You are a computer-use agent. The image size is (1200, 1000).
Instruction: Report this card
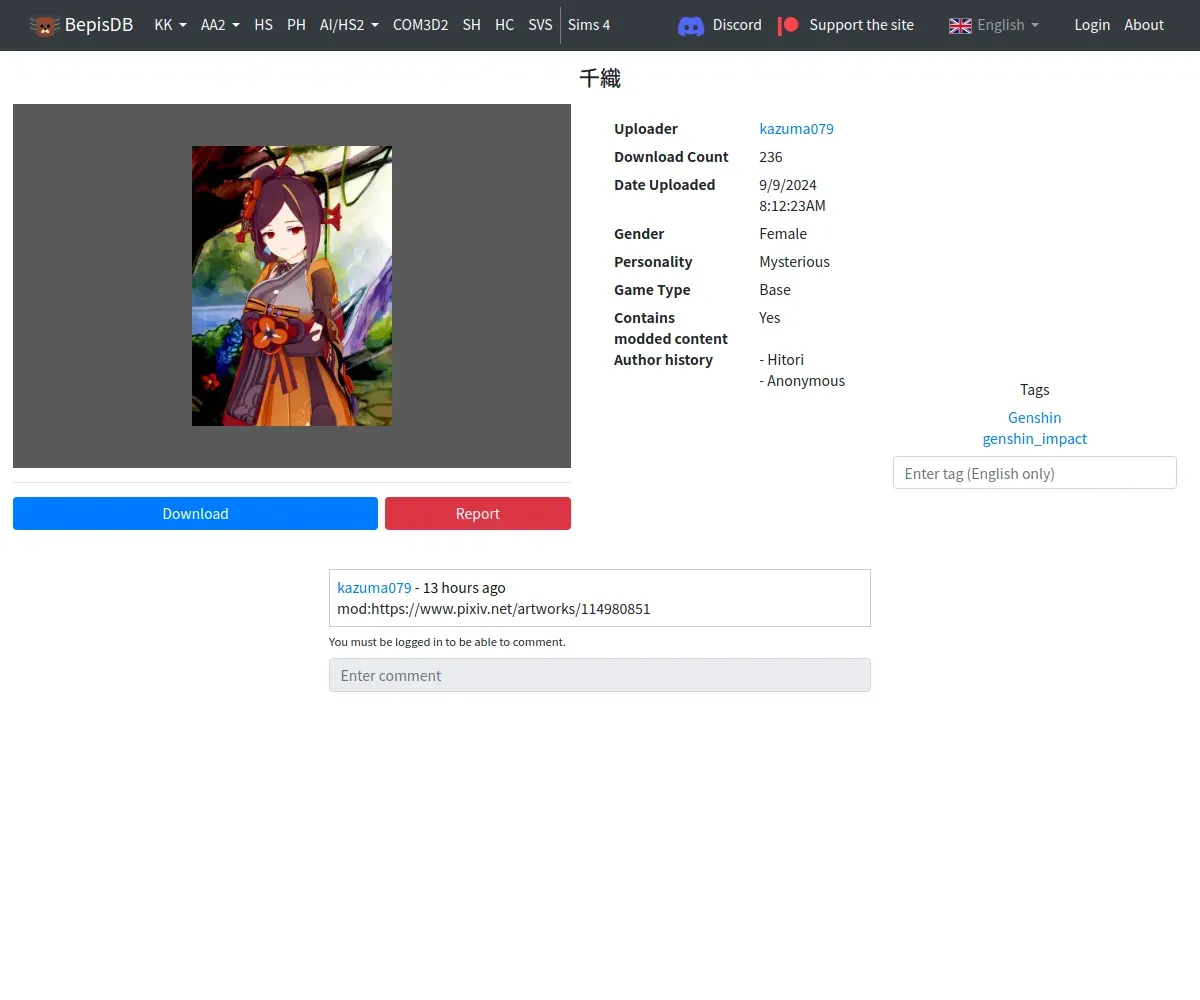(x=478, y=513)
